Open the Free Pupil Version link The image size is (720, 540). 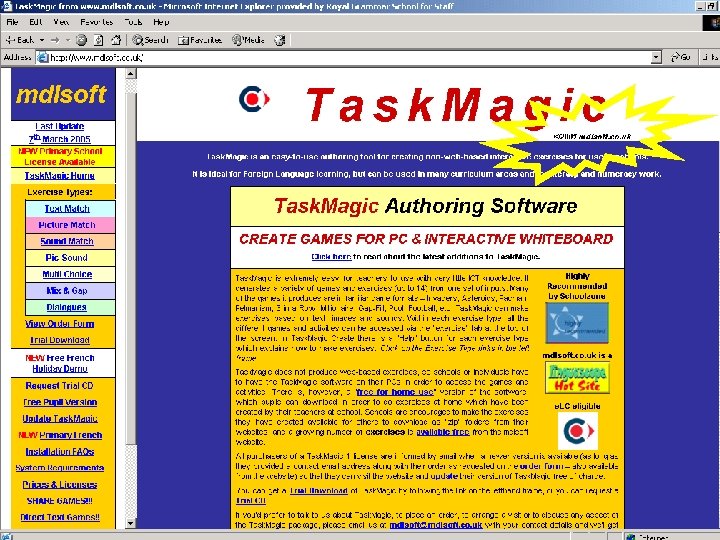[x=60, y=402]
